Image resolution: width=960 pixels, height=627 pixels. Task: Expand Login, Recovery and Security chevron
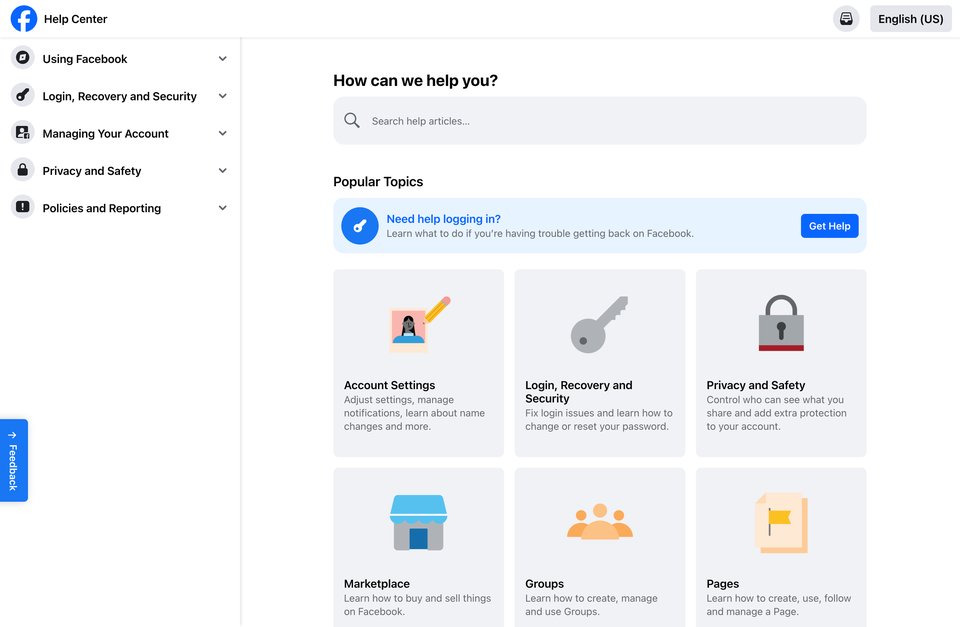223,96
